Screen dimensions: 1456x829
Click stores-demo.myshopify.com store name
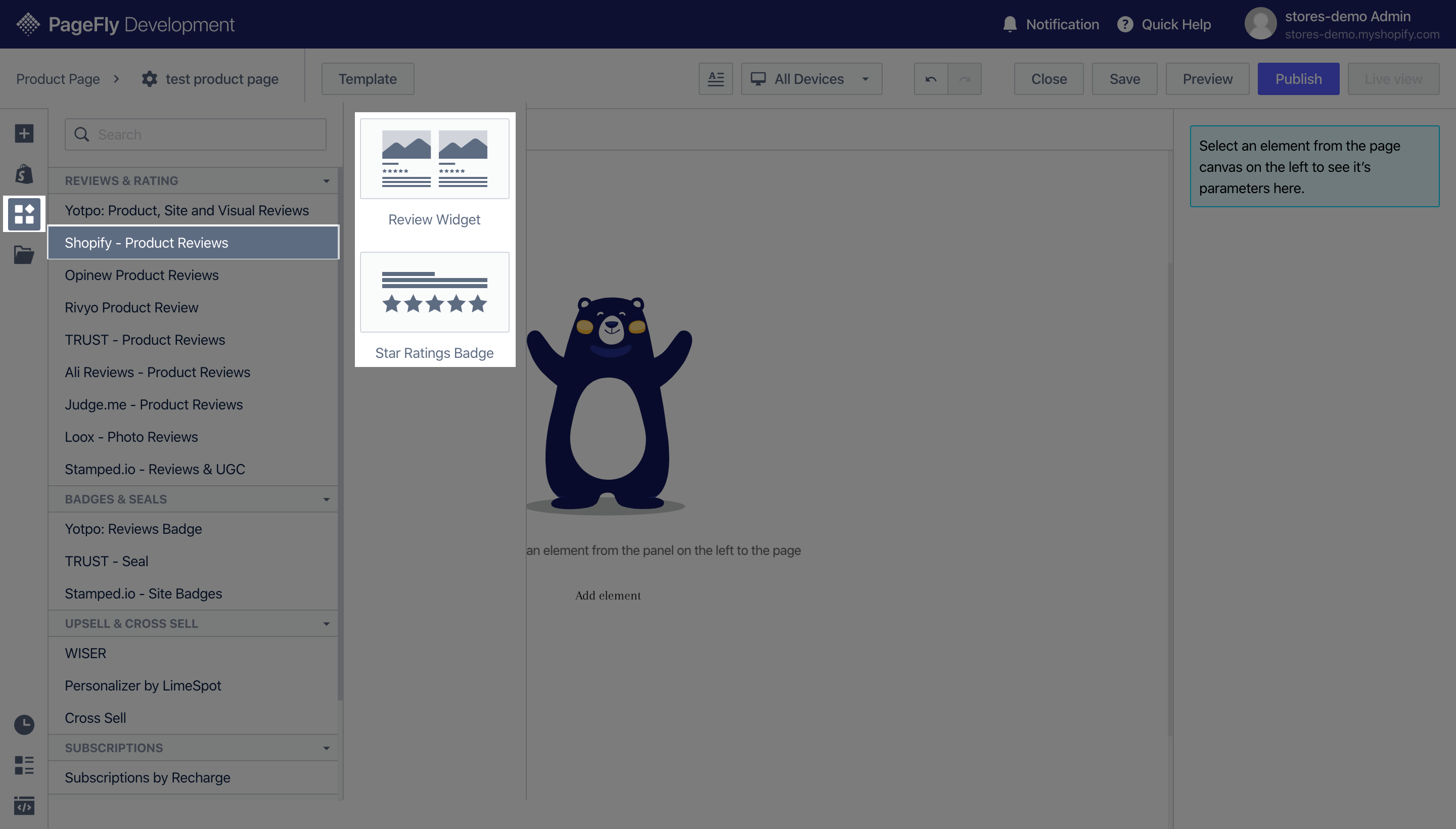tap(1362, 35)
